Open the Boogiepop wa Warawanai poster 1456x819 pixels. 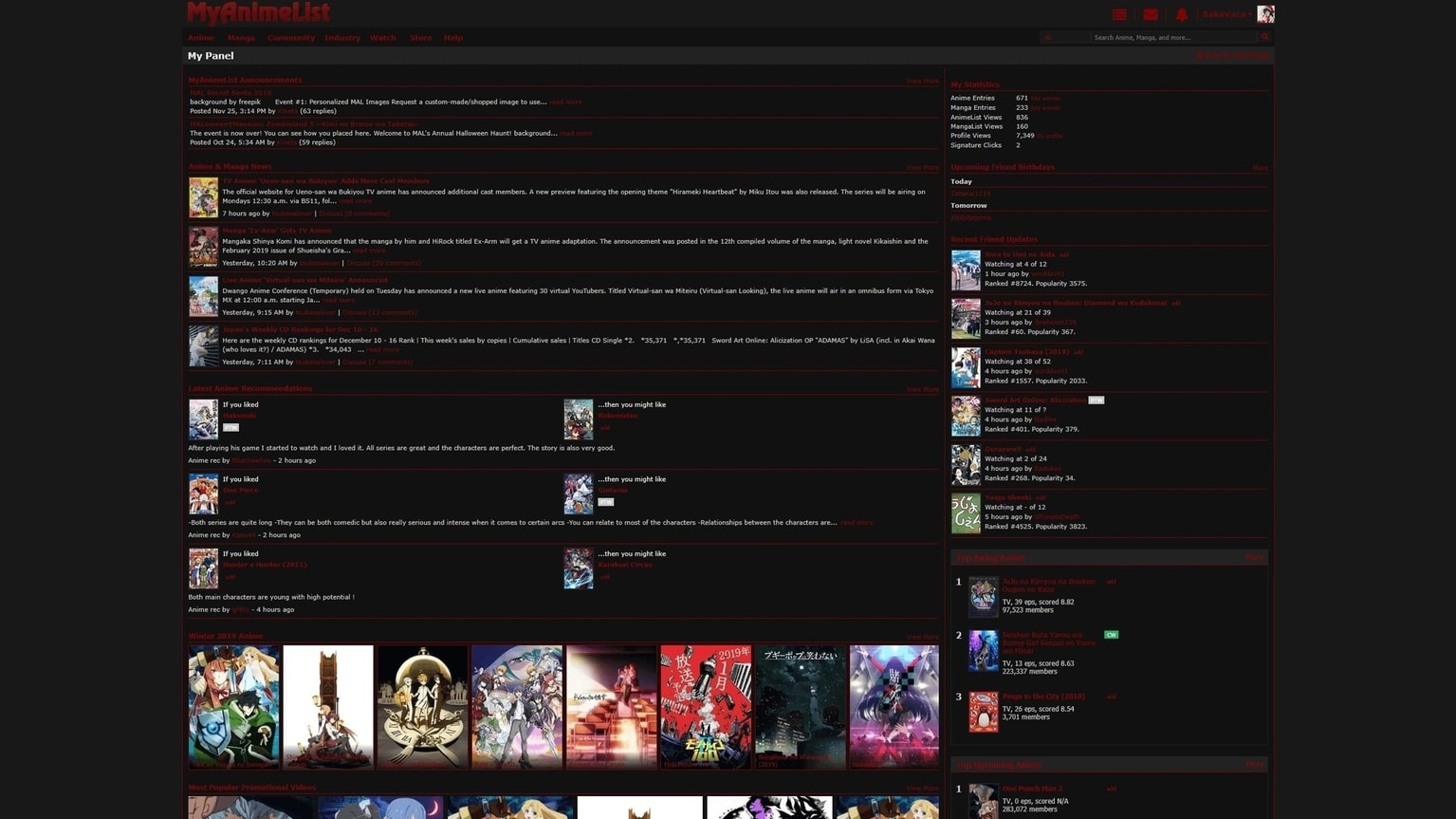[800, 707]
